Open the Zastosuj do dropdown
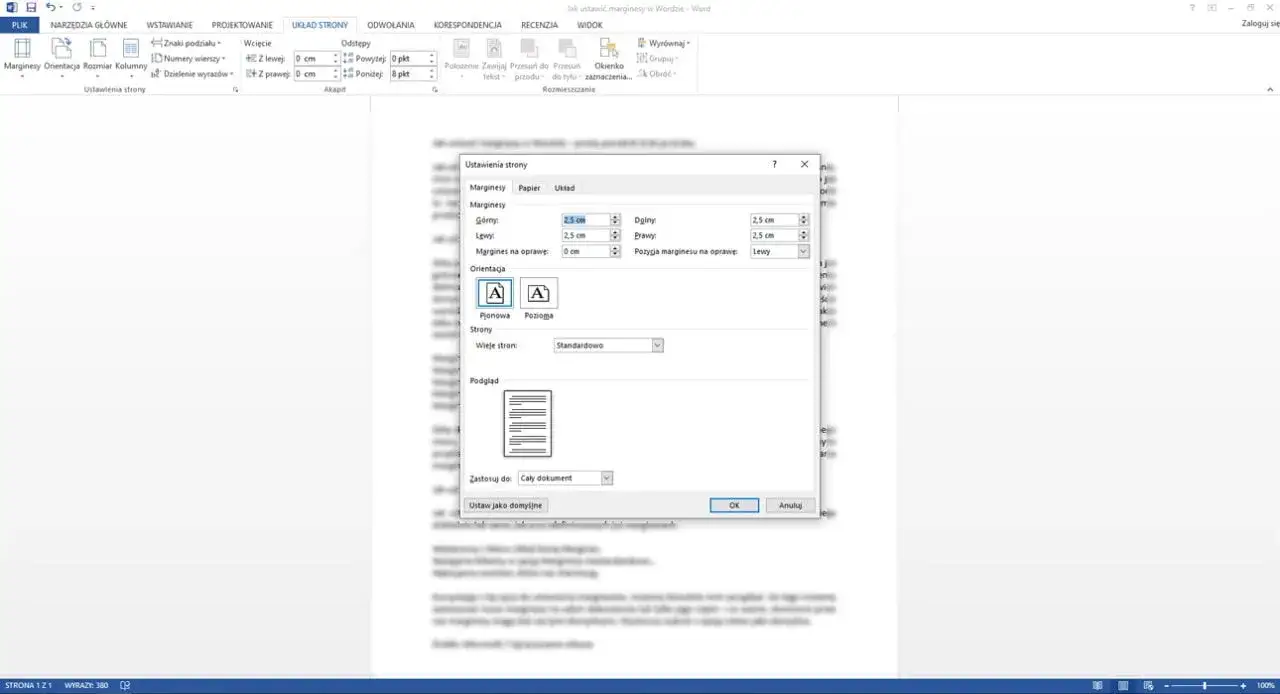This screenshot has width=1280, height=694. [606, 478]
